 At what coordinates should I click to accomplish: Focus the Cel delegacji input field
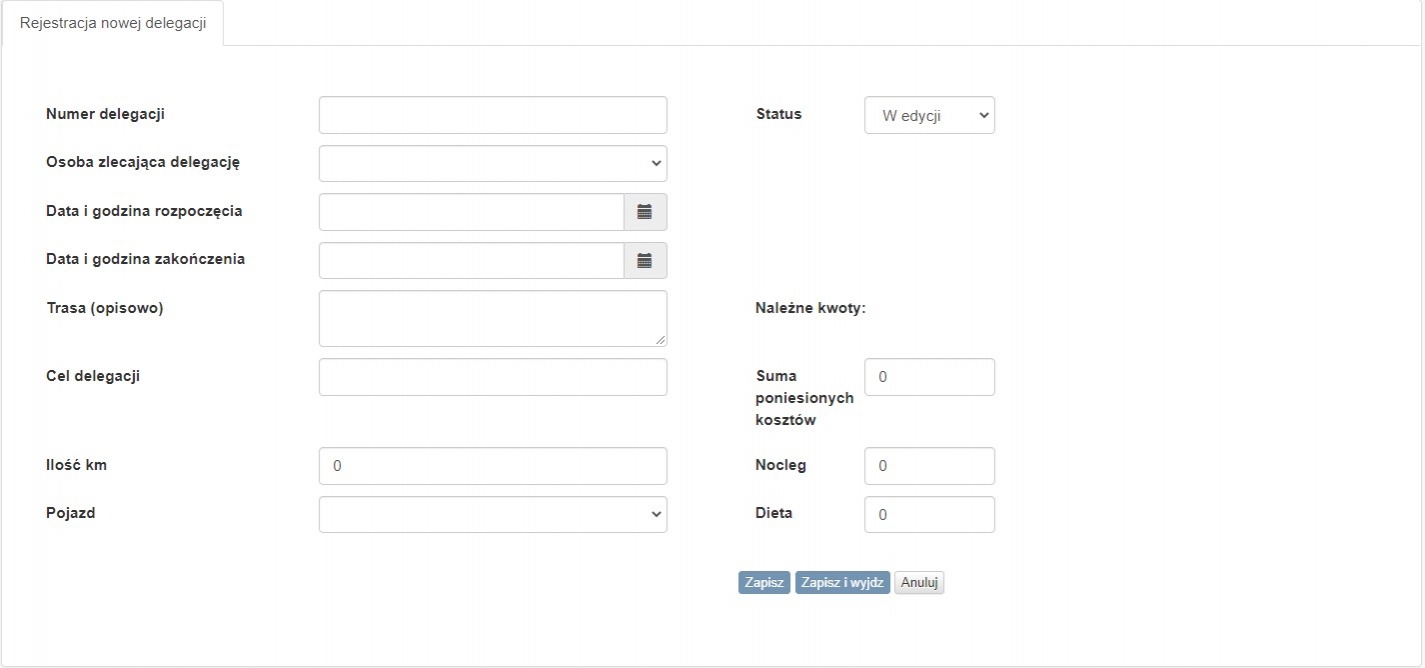click(493, 377)
